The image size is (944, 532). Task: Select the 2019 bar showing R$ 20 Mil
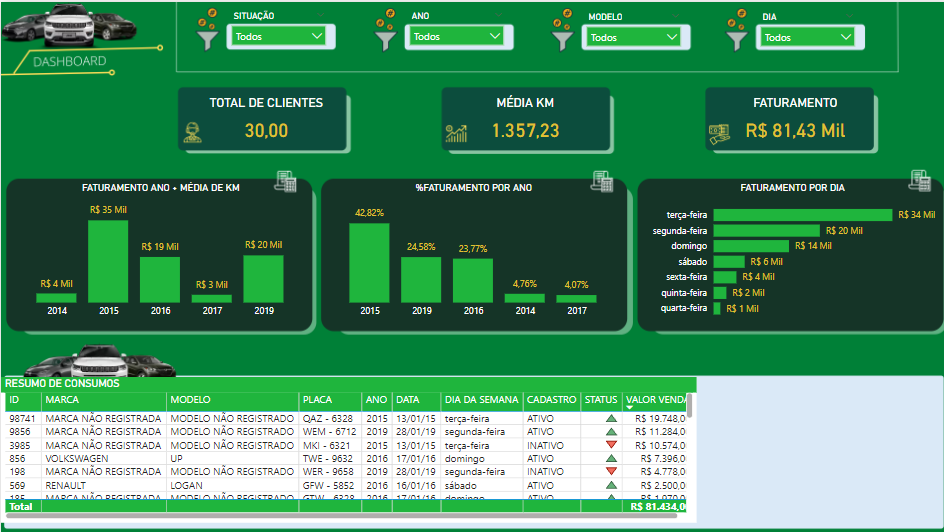point(264,279)
